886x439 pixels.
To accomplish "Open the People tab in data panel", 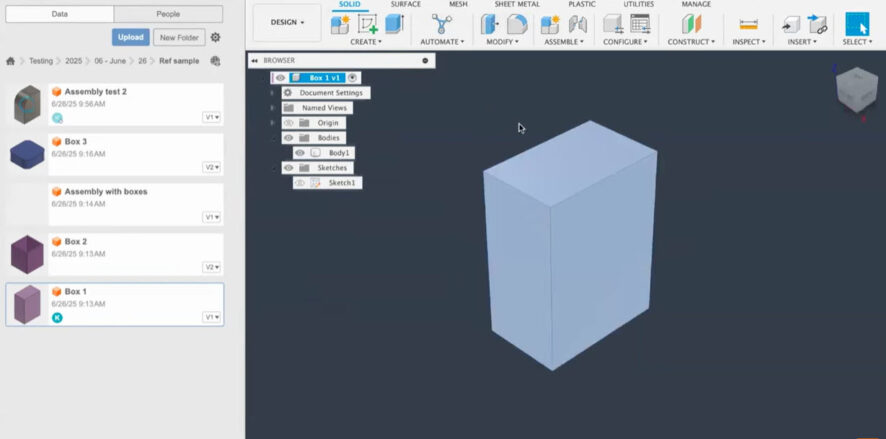I will [168, 14].
